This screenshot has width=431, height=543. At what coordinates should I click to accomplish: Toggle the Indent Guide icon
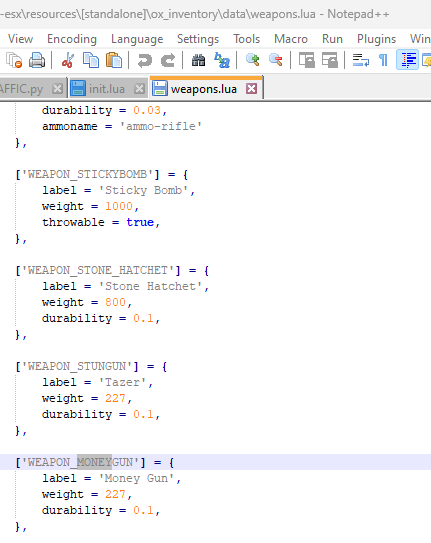[407, 60]
